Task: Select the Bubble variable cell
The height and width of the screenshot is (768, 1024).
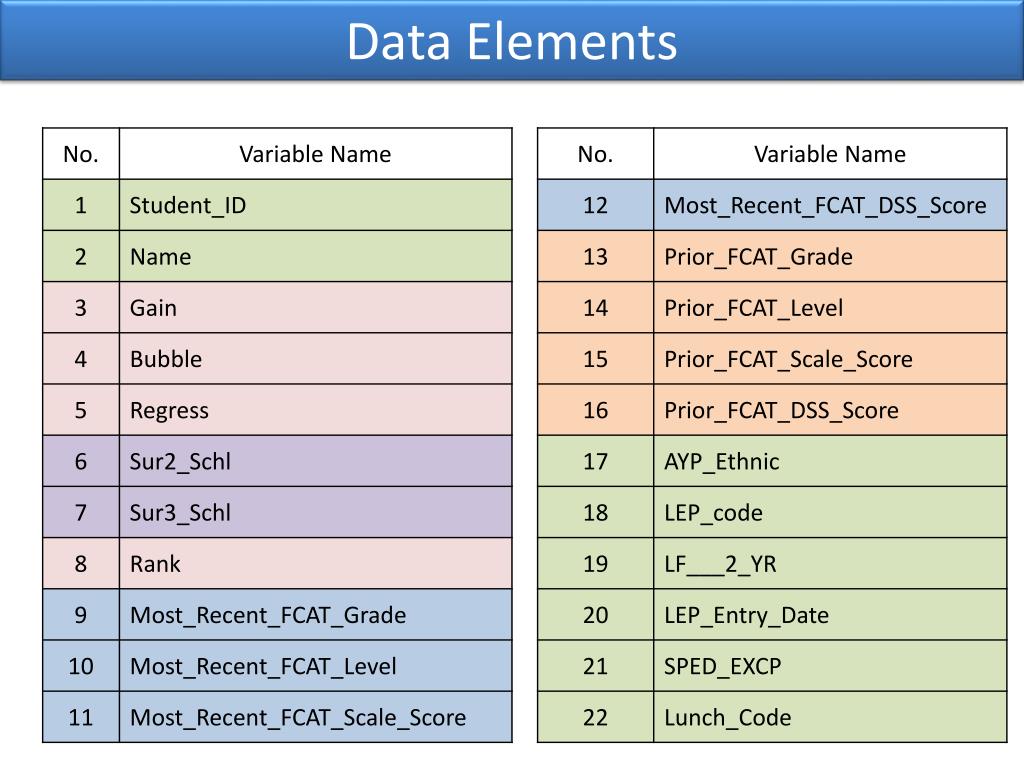Action: [315, 359]
